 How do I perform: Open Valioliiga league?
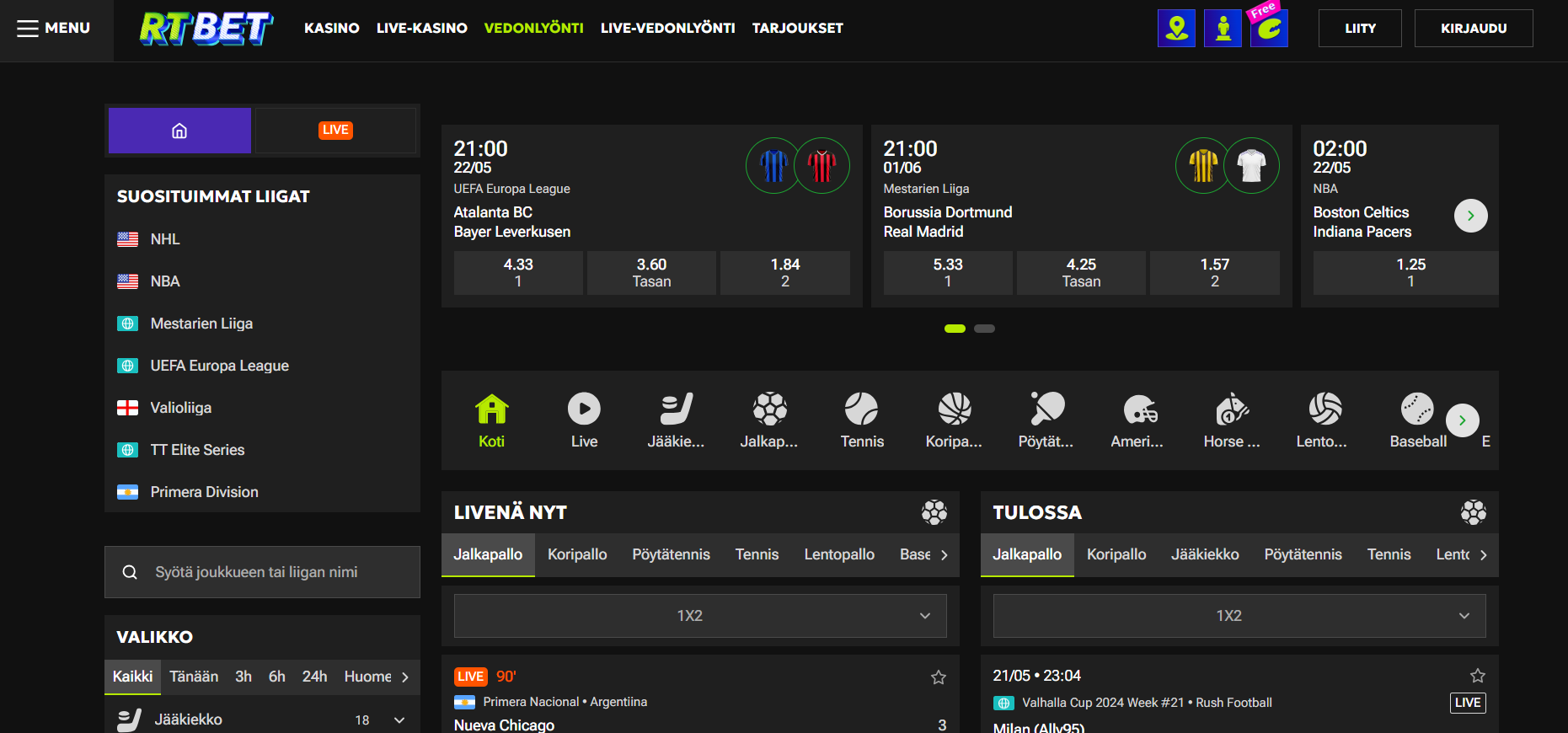pos(262,408)
